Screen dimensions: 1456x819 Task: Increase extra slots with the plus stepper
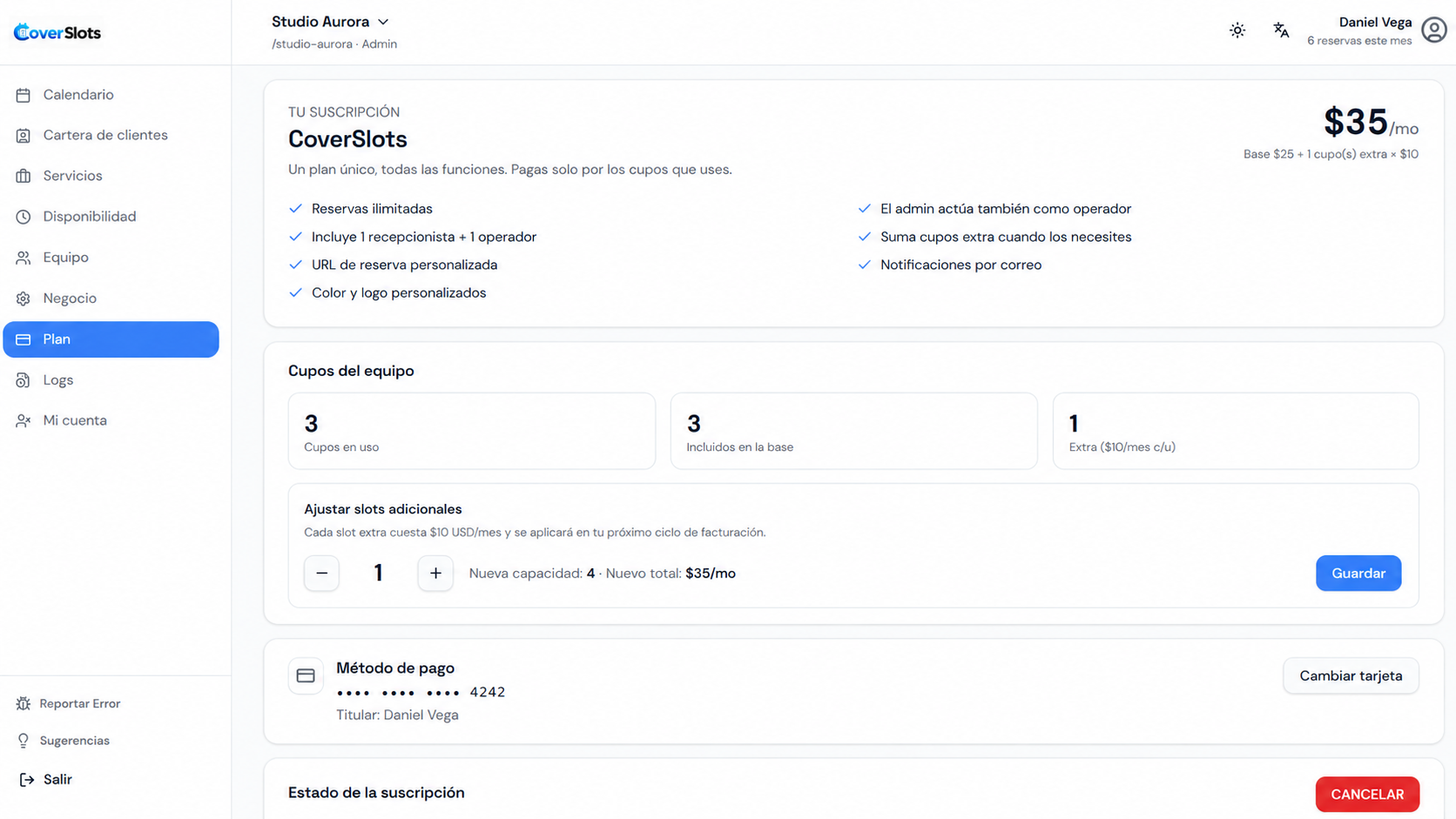[435, 574]
